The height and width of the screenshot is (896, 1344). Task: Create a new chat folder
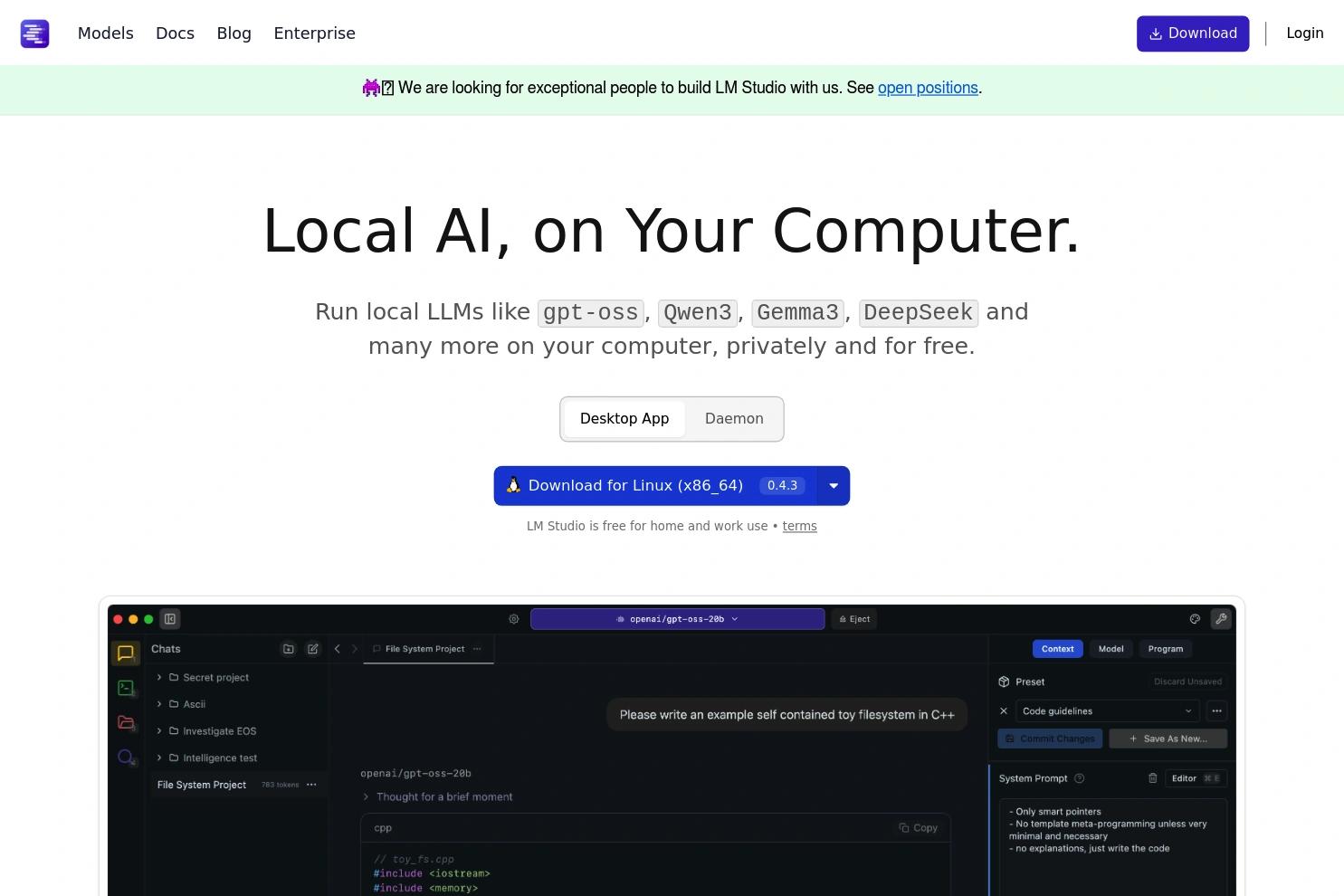(x=289, y=649)
